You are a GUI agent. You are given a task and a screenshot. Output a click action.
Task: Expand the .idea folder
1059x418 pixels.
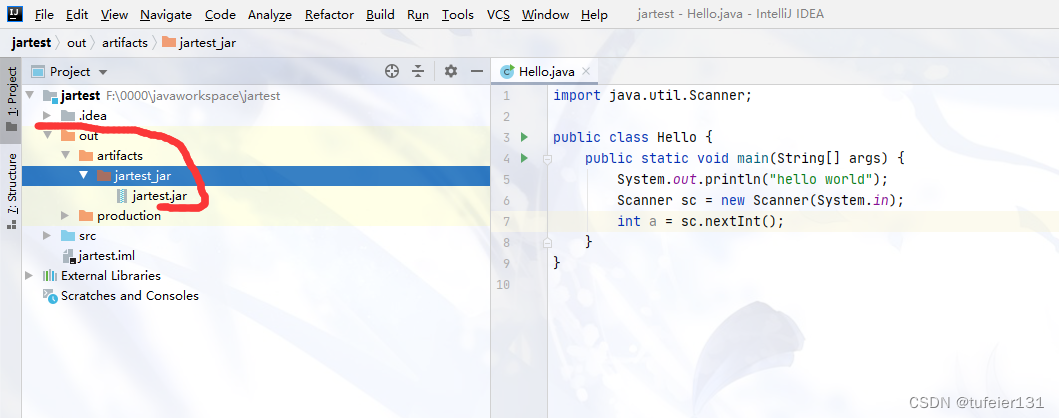coord(47,115)
